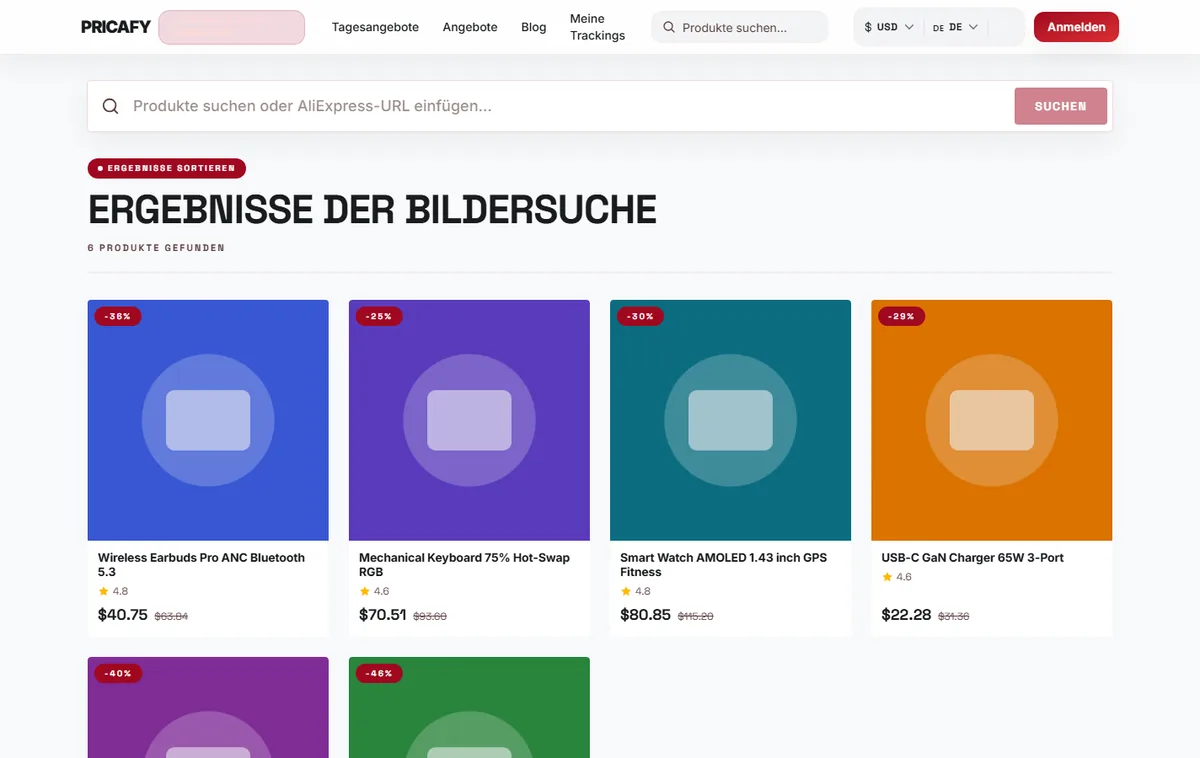
Task: Click the -25% discount badge
Action: coord(379,316)
